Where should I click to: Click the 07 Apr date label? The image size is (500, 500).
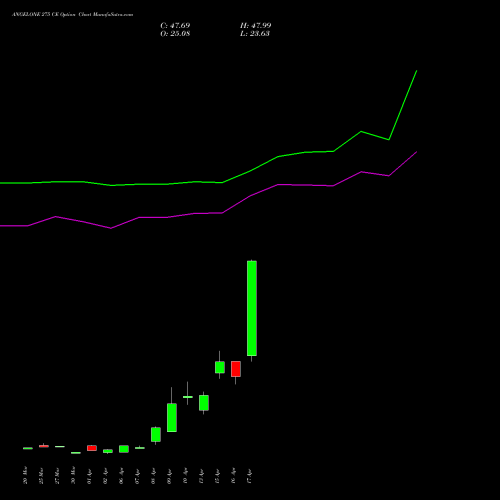(x=137, y=476)
